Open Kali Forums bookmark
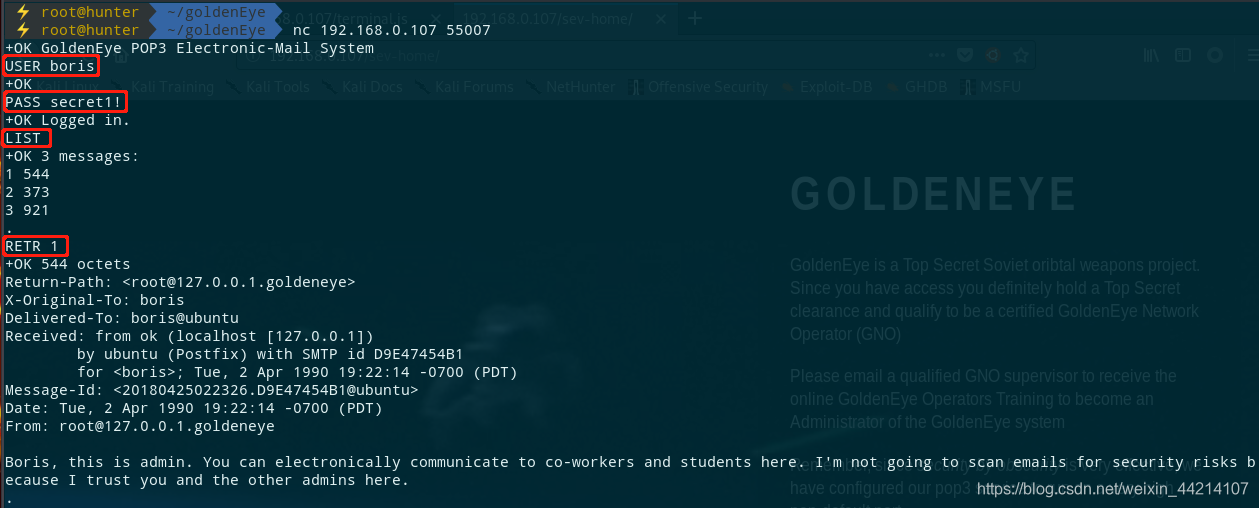This screenshot has width=1259, height=508. point(465,87)
